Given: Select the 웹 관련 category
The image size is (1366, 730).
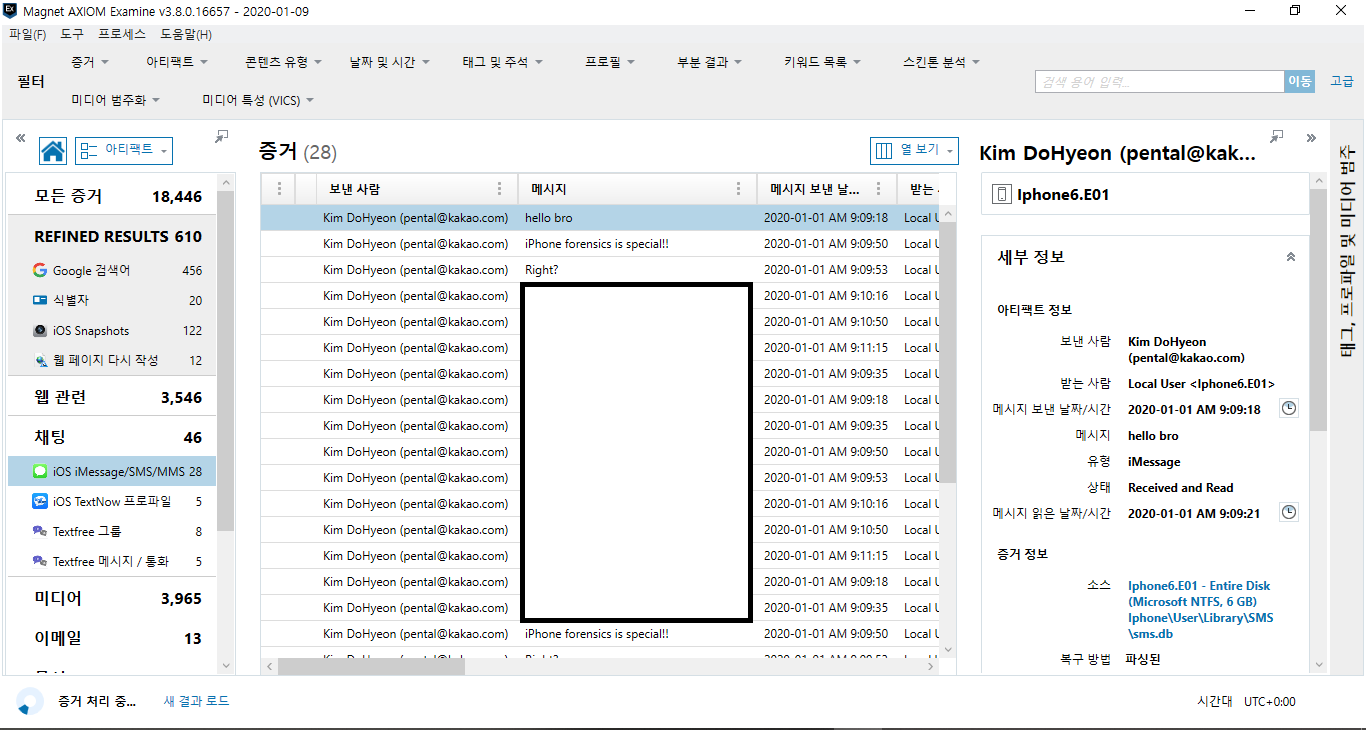Looking at the screenshot, I should [x=111, y=397].
